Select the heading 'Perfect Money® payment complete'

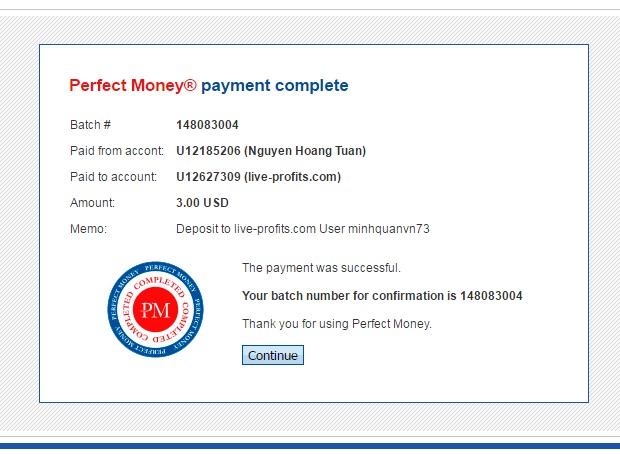(x=209, y=86)
